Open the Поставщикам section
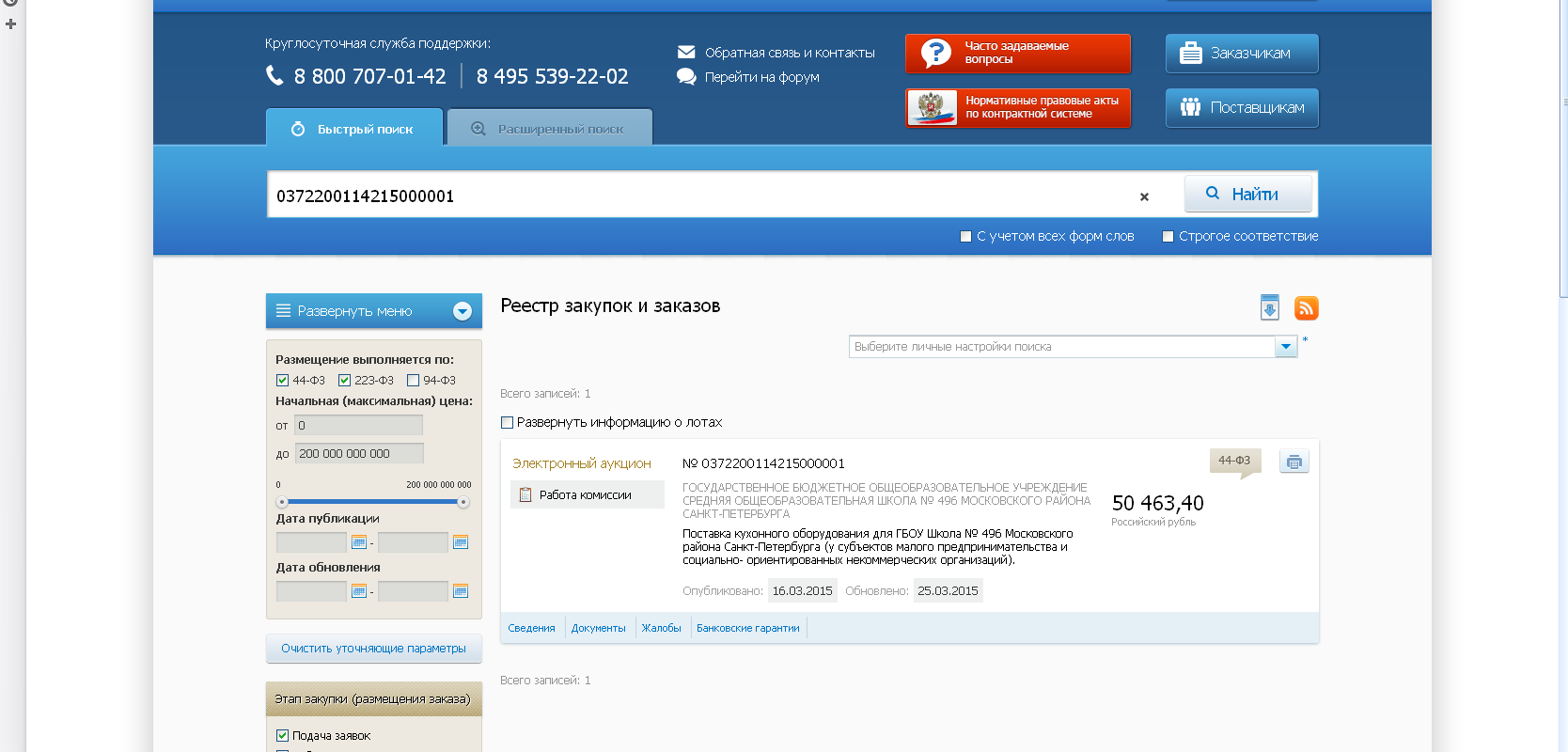 (x=1242, y=107)
